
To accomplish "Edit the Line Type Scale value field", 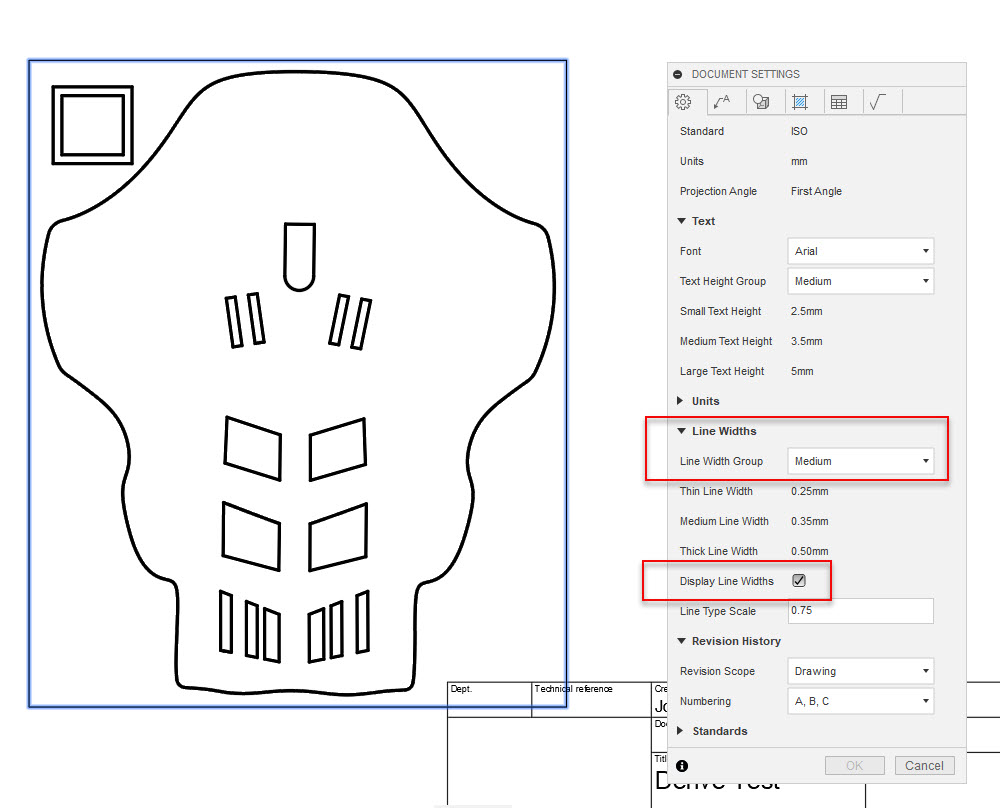I will 860,611.
